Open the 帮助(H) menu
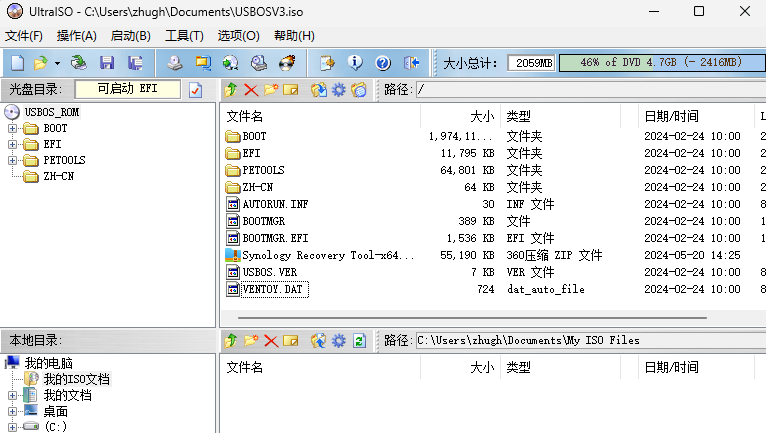The height and width of the screenshot is (433, 766). (294, 36)
